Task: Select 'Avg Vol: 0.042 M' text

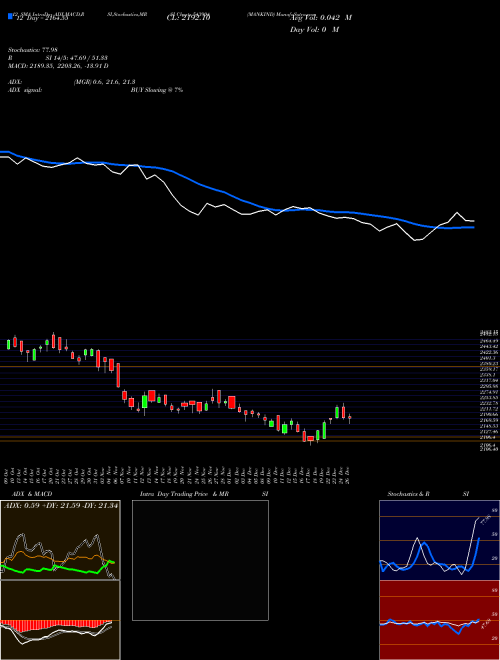Action: coord(321,18)
